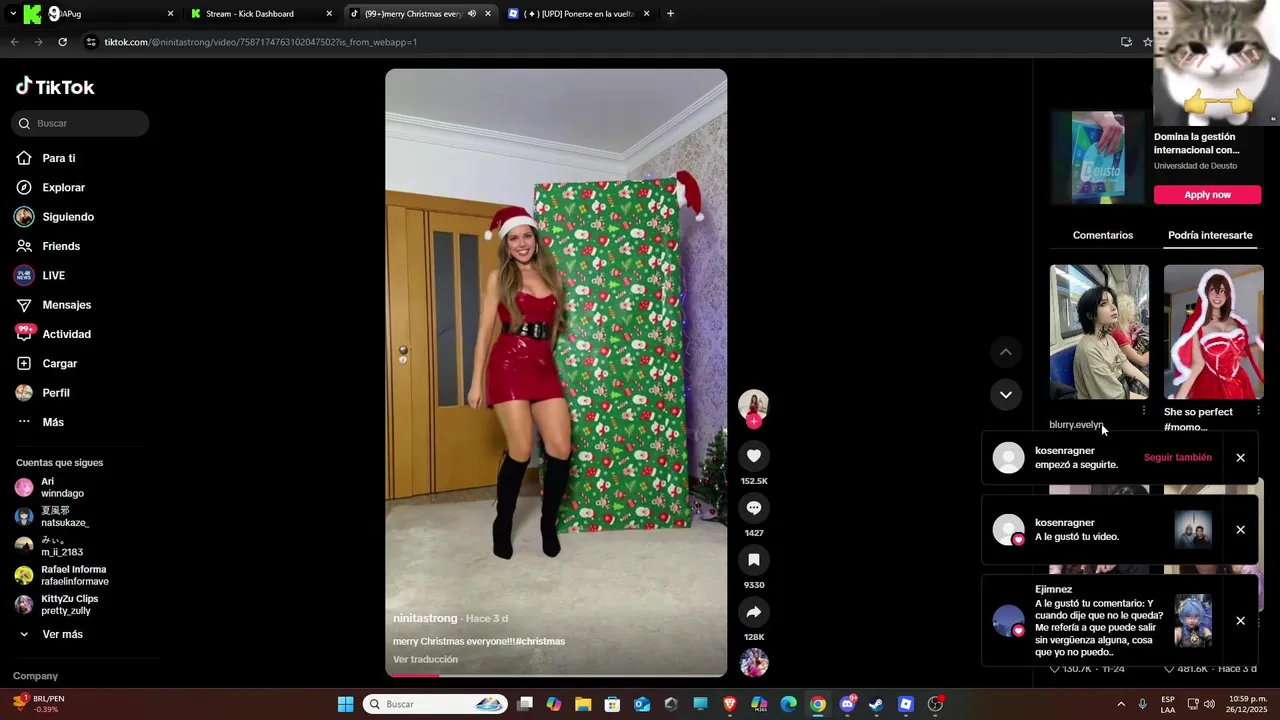Open followed account natsukaze_
Screen dimensions: 1280x720
click(x=52, y=516)
